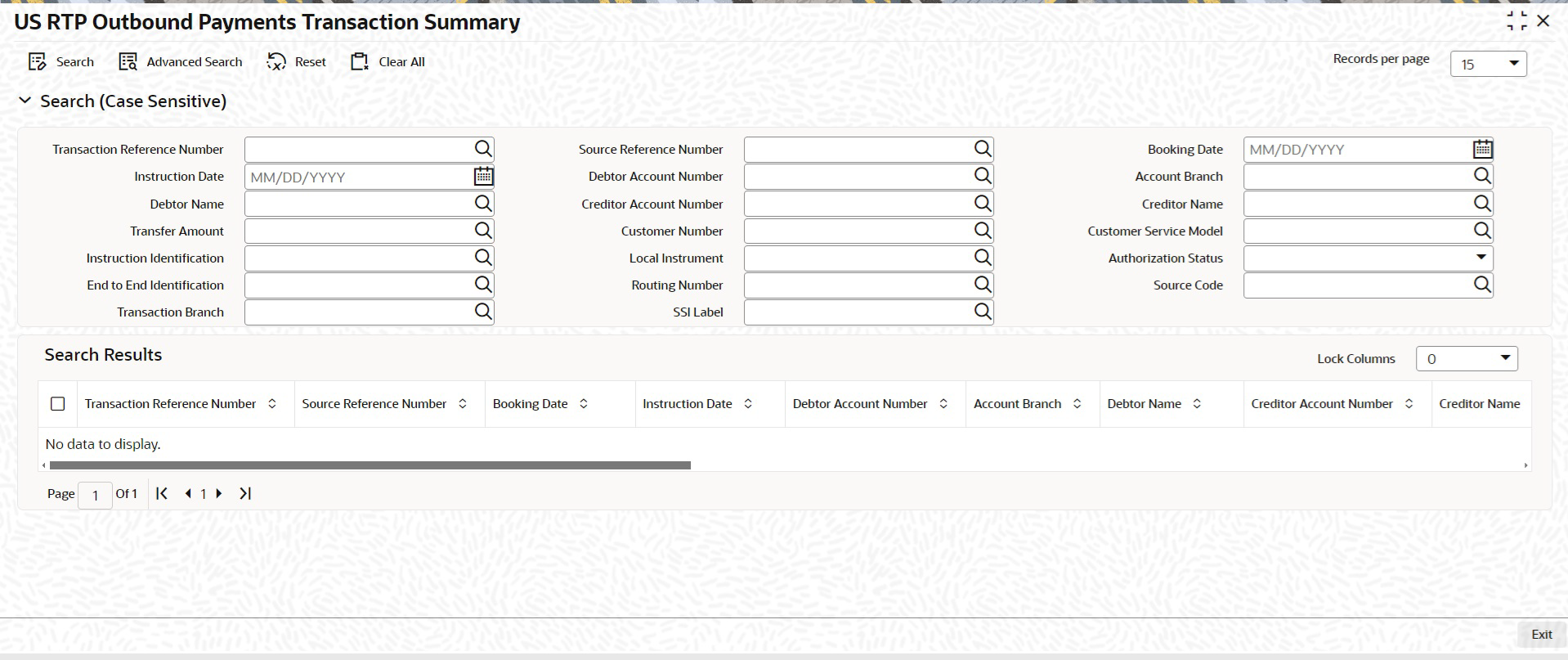Open lookup for End to End Identification
Viewport: 1568px width, 660px height.
[x=483, y=285]
